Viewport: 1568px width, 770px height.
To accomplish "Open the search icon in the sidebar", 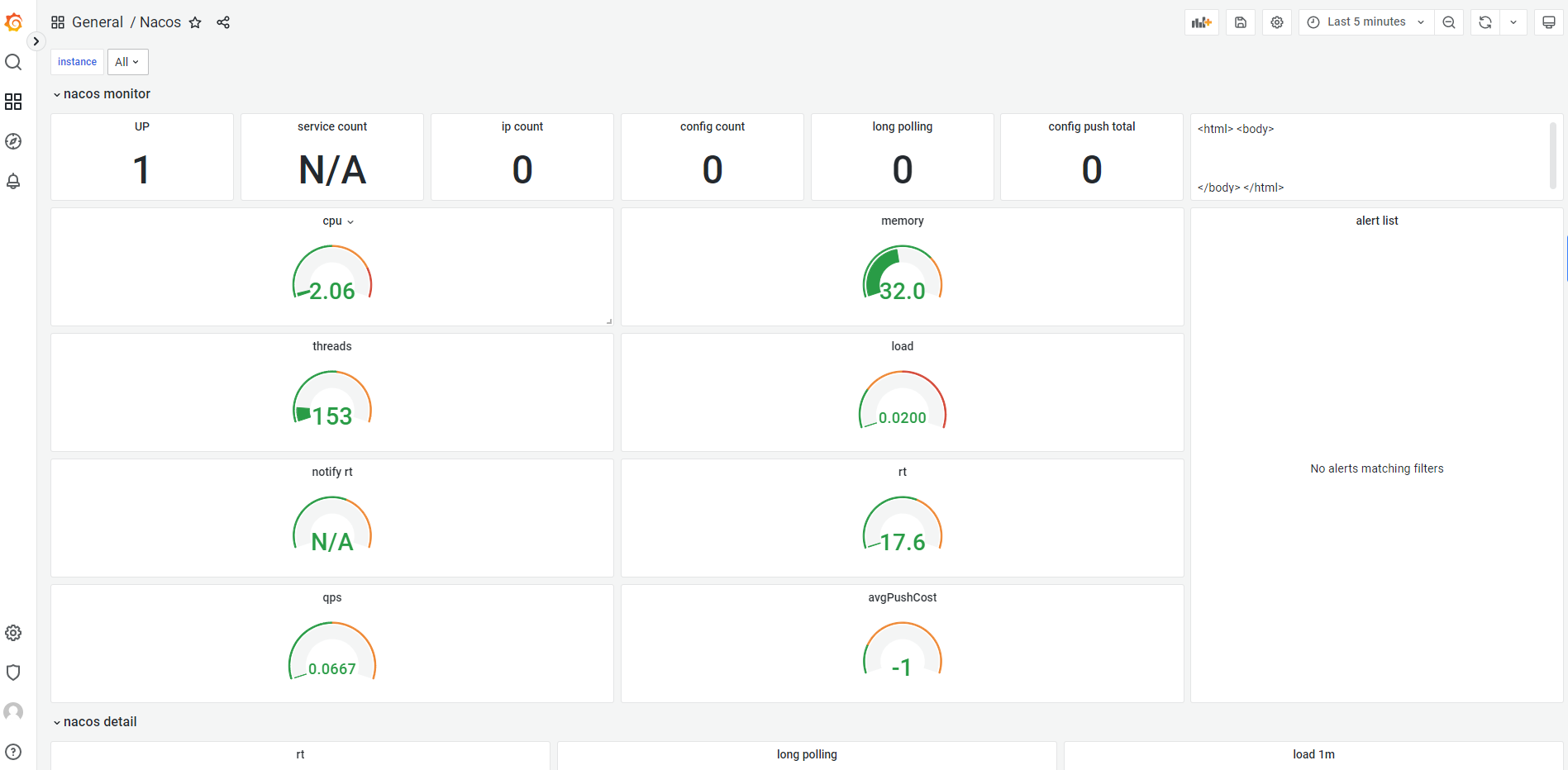I will [x=13, y=62].
